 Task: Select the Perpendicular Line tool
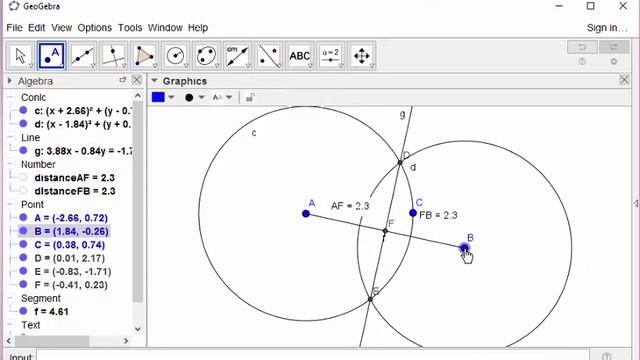pos(114,56)
